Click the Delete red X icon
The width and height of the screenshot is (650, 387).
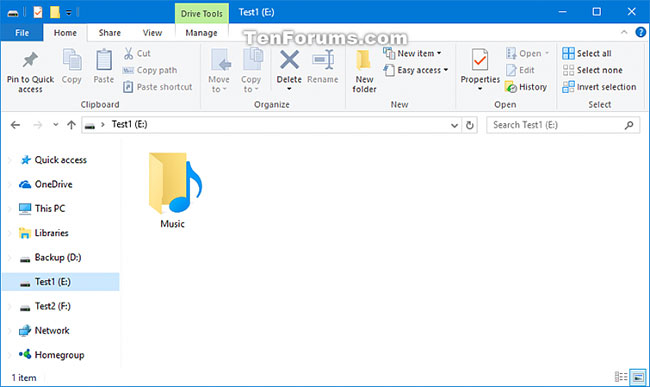[x=289, y=60]
